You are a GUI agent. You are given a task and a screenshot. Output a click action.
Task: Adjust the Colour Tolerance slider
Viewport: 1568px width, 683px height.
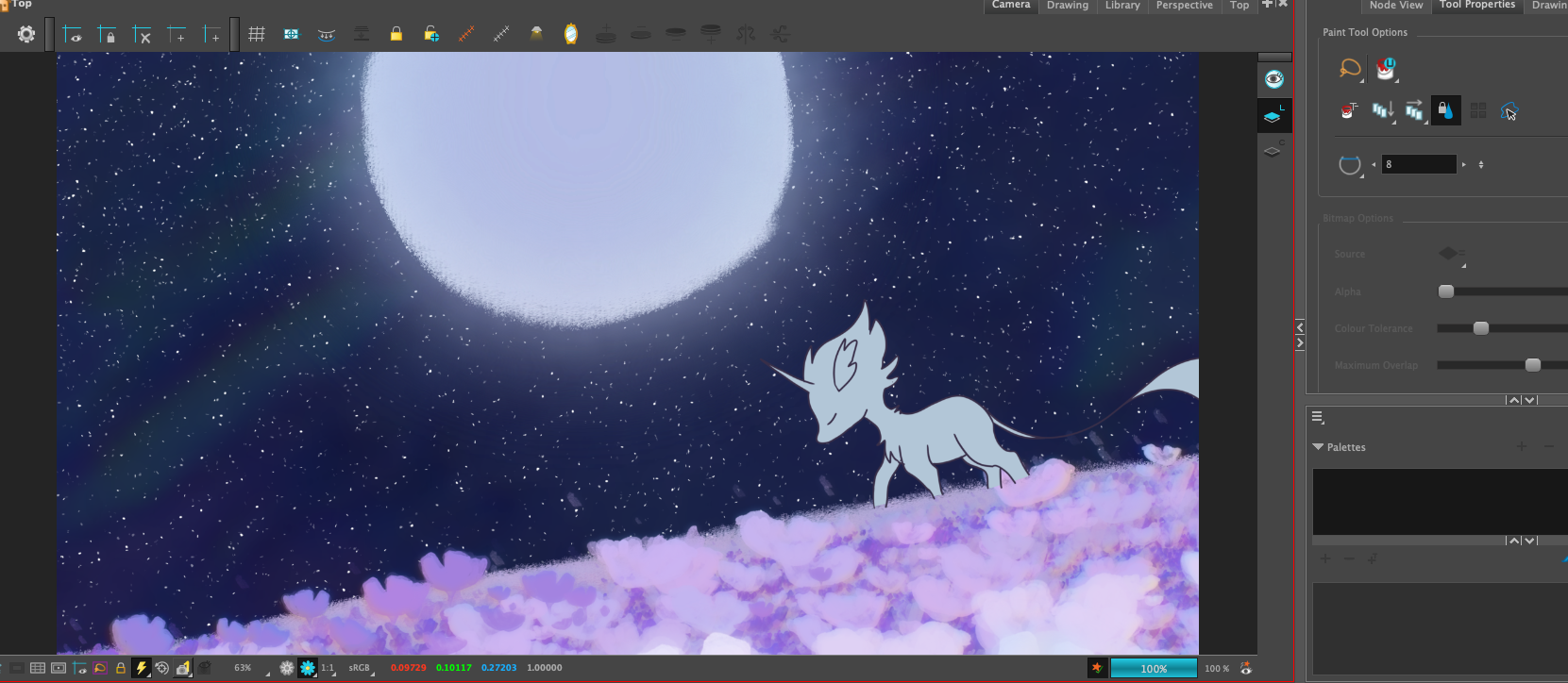pyautogui.click(x=1481, y=328)
